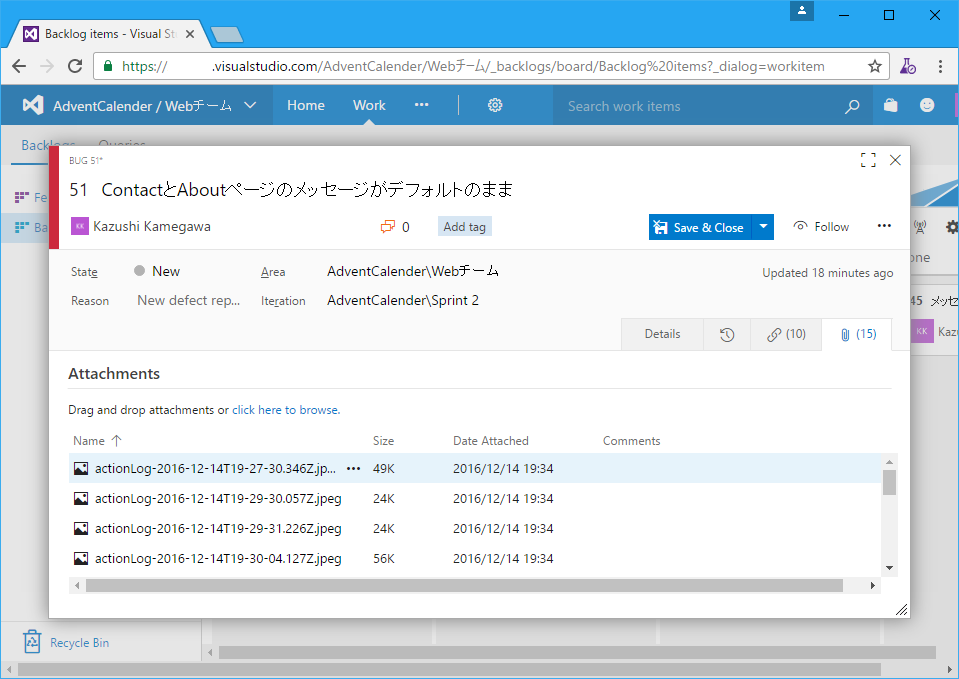
Task: Click the search magnifier icon
Action: coord(851,106)
